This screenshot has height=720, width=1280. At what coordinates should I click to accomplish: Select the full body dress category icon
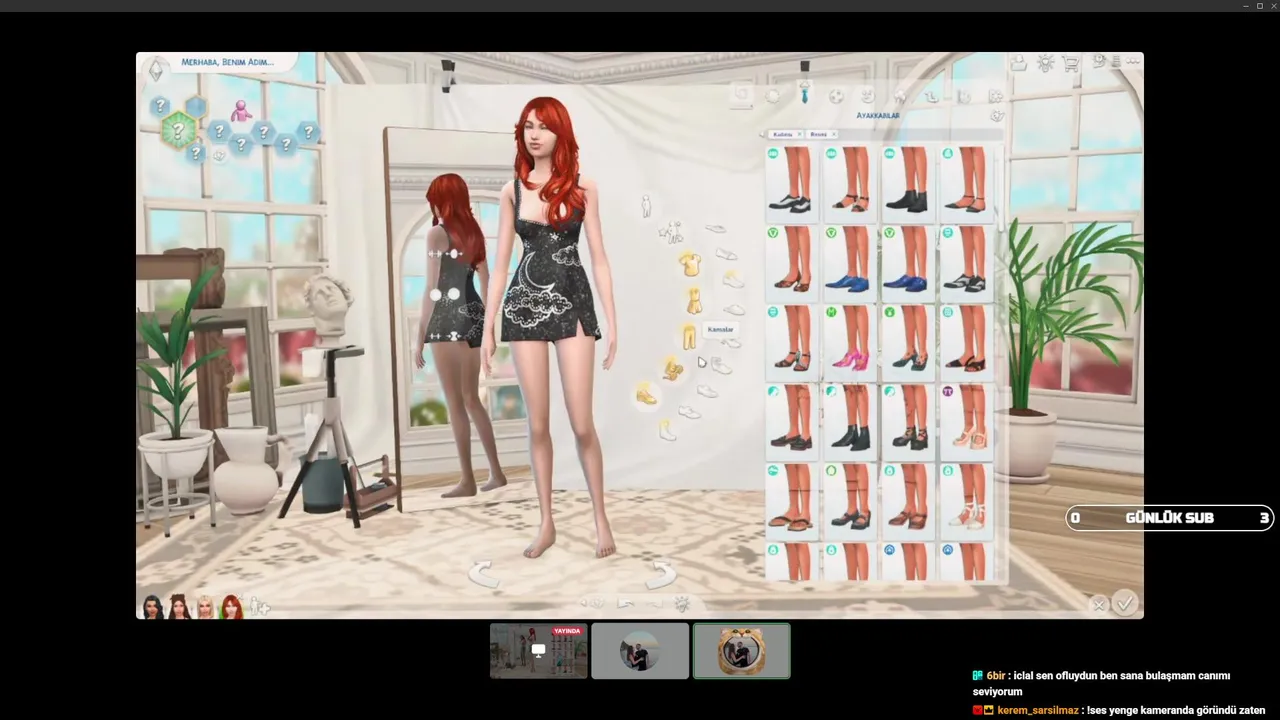point(693,300)
